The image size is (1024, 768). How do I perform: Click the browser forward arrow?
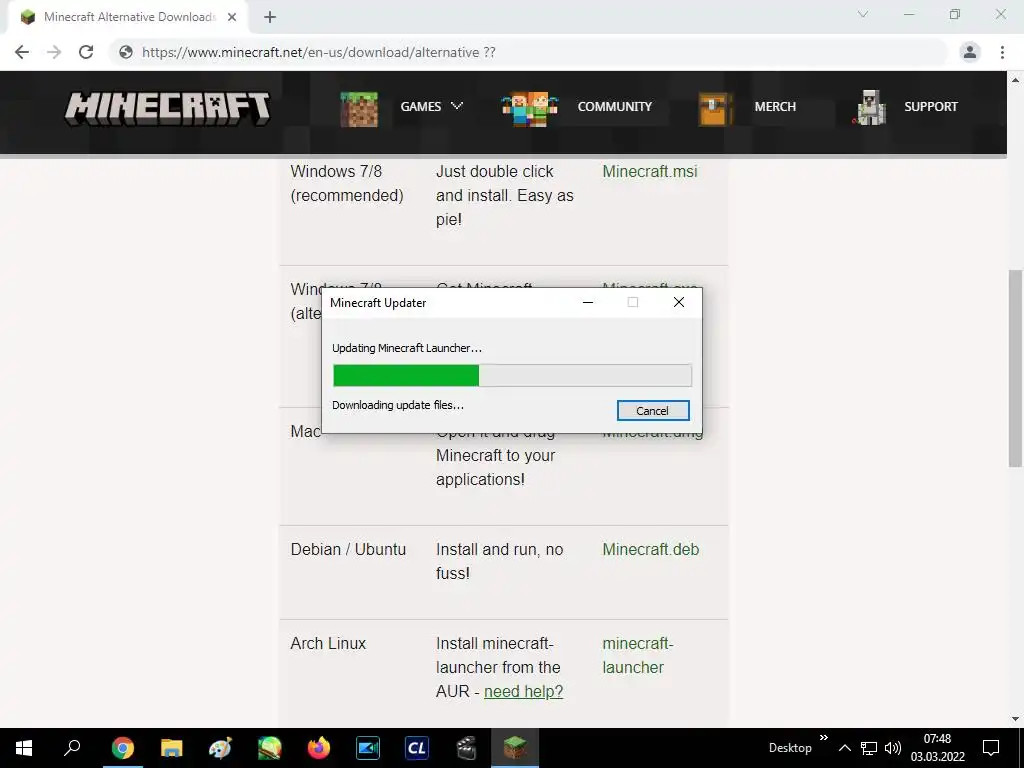54,52
